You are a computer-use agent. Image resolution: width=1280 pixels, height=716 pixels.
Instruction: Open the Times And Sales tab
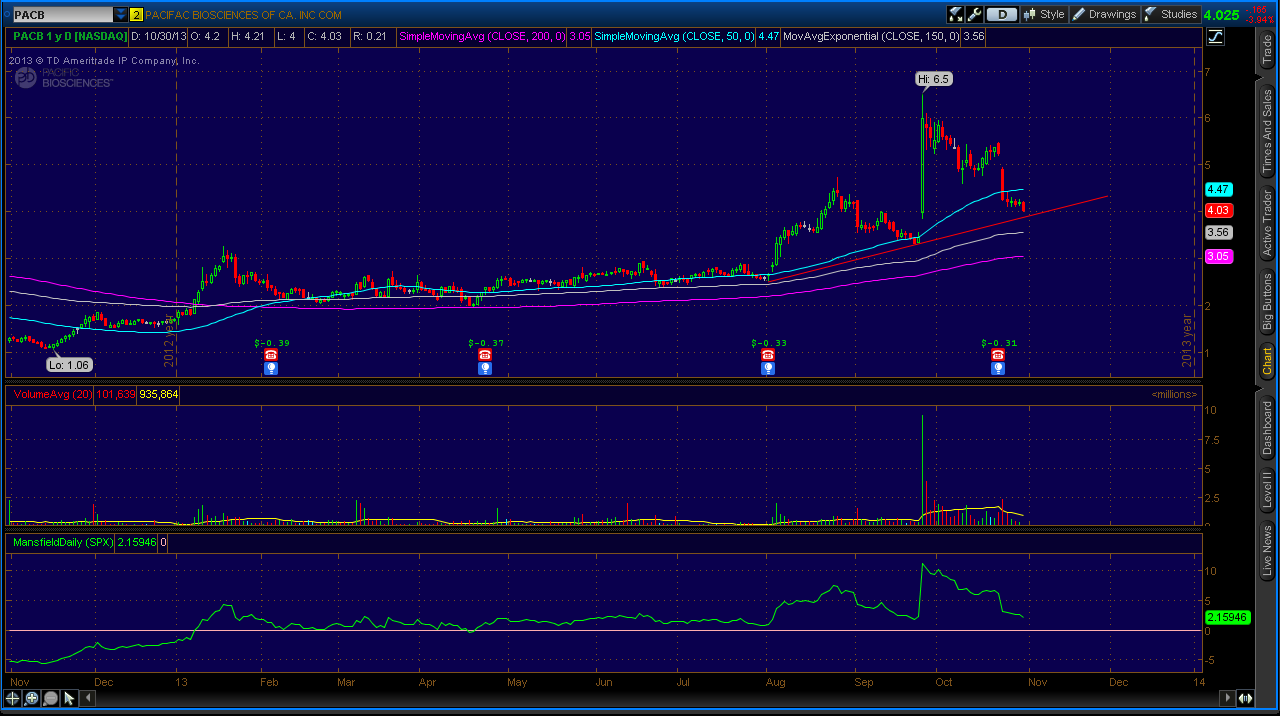coord(1267,132)
